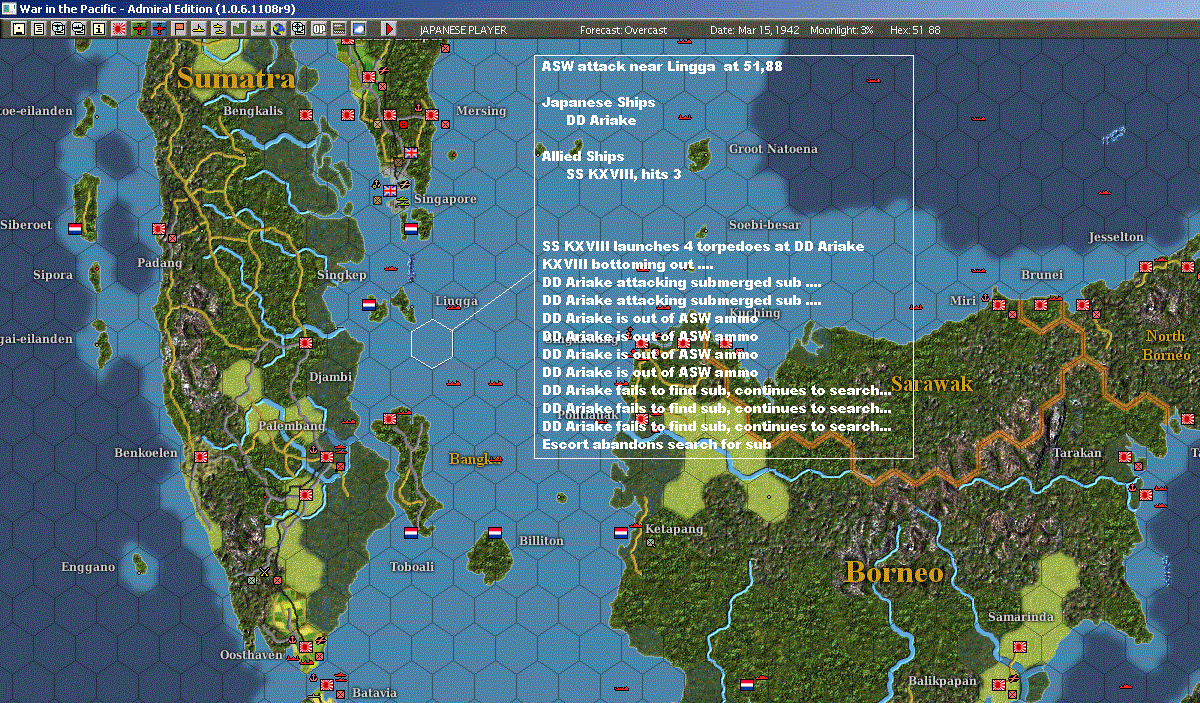
Task: Click the Miri town label
Action: [x=962, y=301]
